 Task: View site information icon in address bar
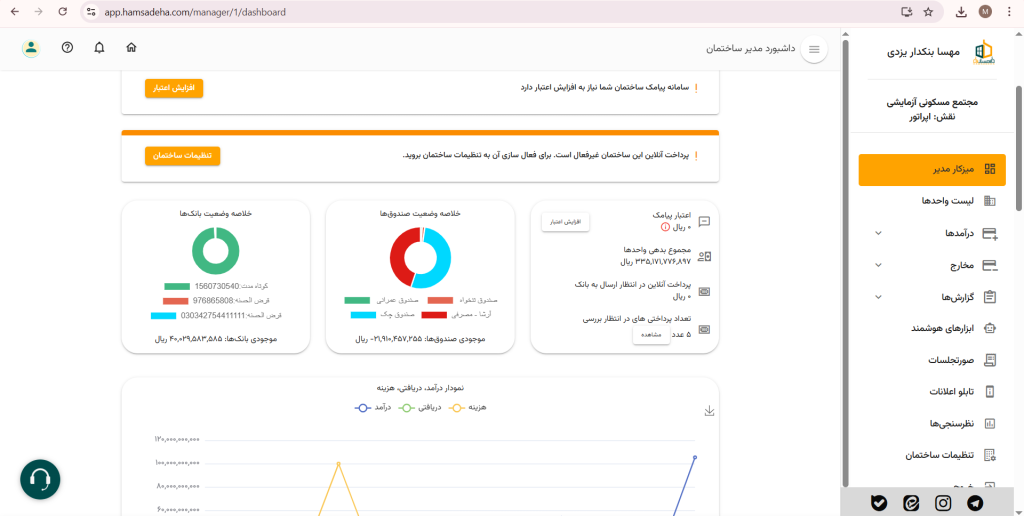(91, 12)
